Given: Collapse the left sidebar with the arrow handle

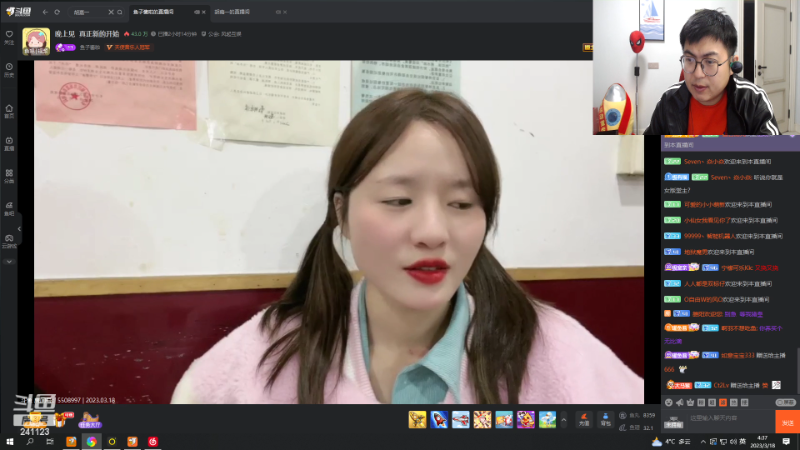Looking at the screenshot, I should coord(19,229).
